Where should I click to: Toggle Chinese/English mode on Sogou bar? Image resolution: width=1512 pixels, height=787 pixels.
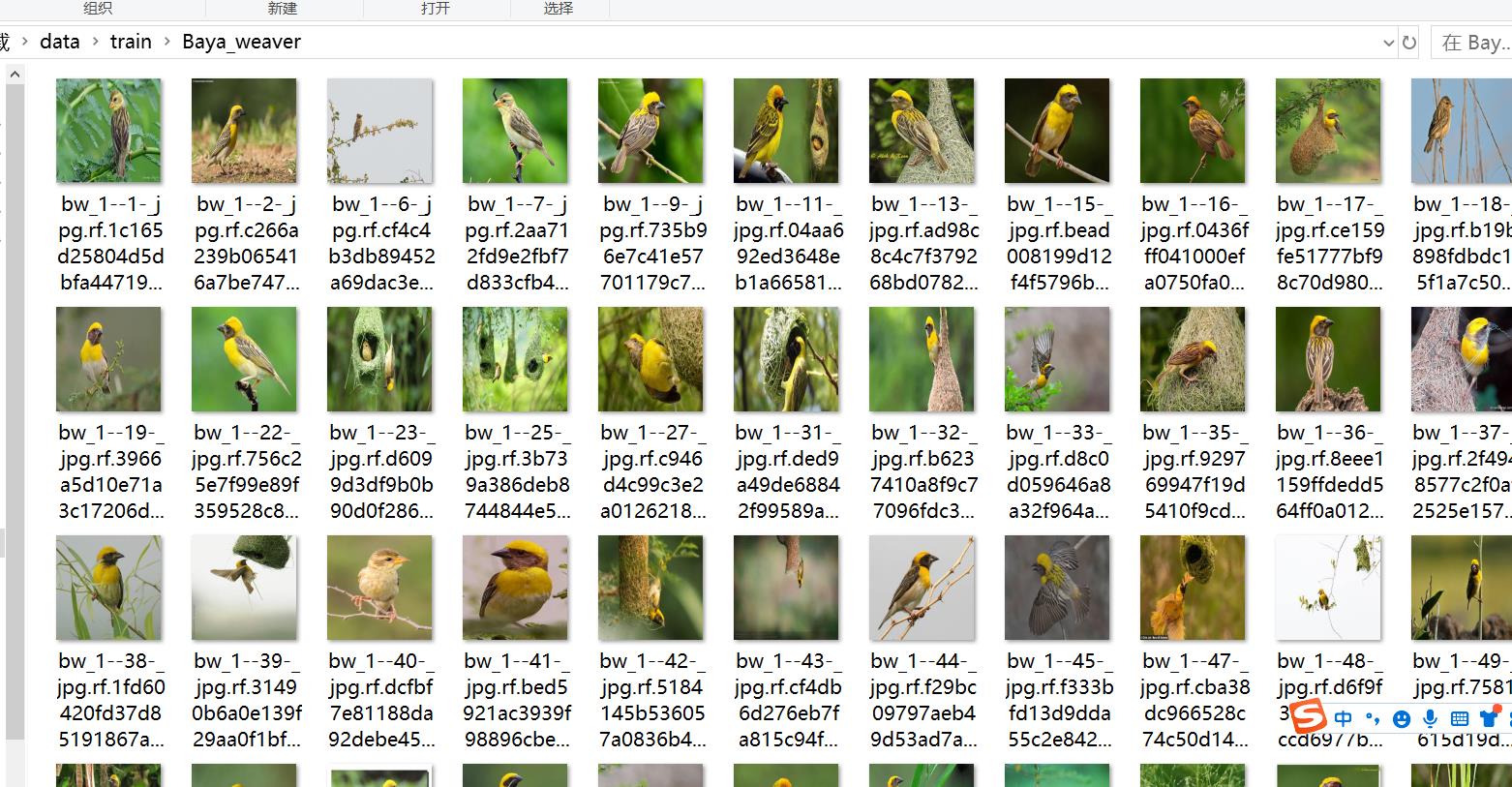[x=1343, y=718]
